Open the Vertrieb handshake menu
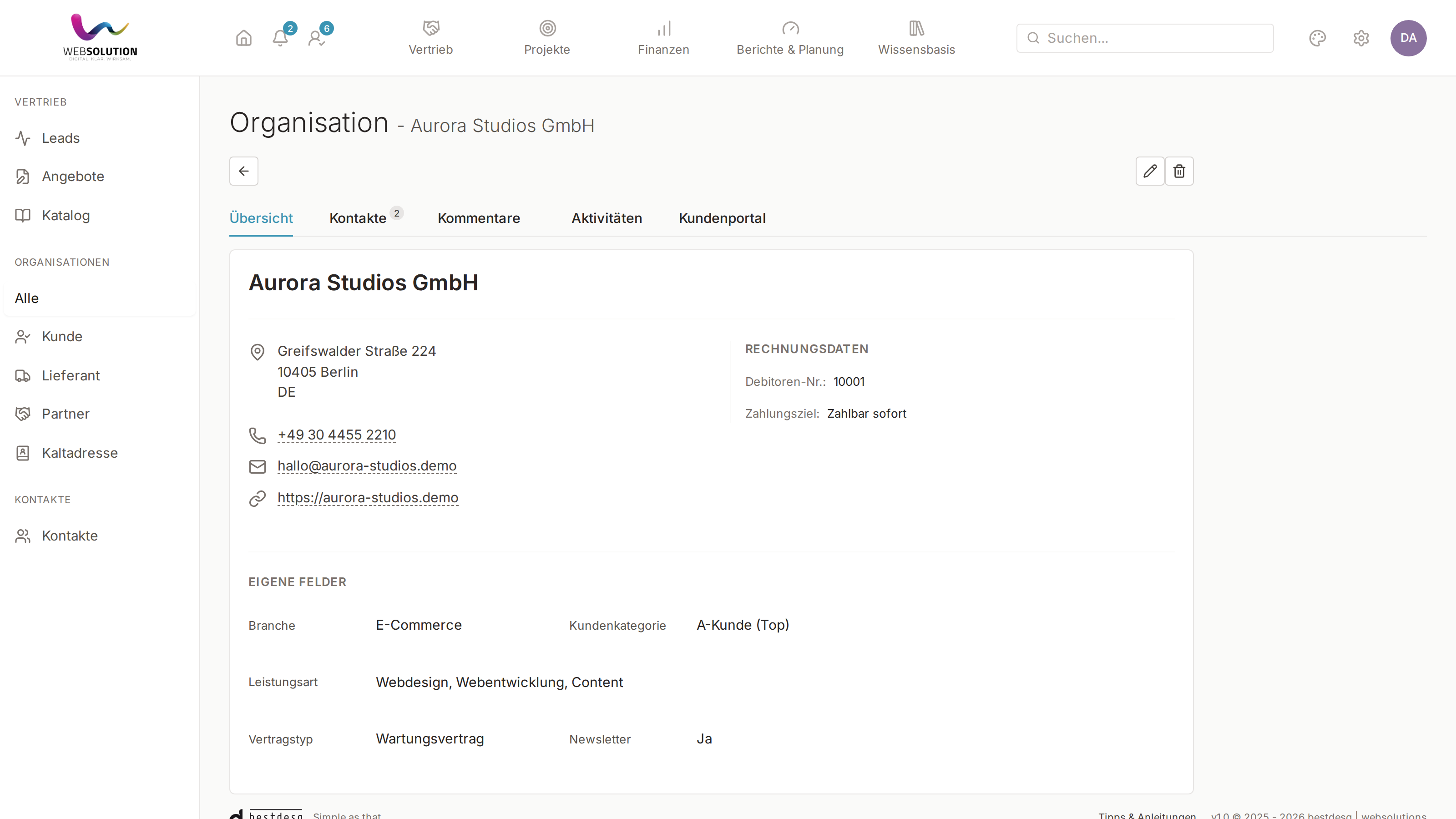 (x=431, y=38)
